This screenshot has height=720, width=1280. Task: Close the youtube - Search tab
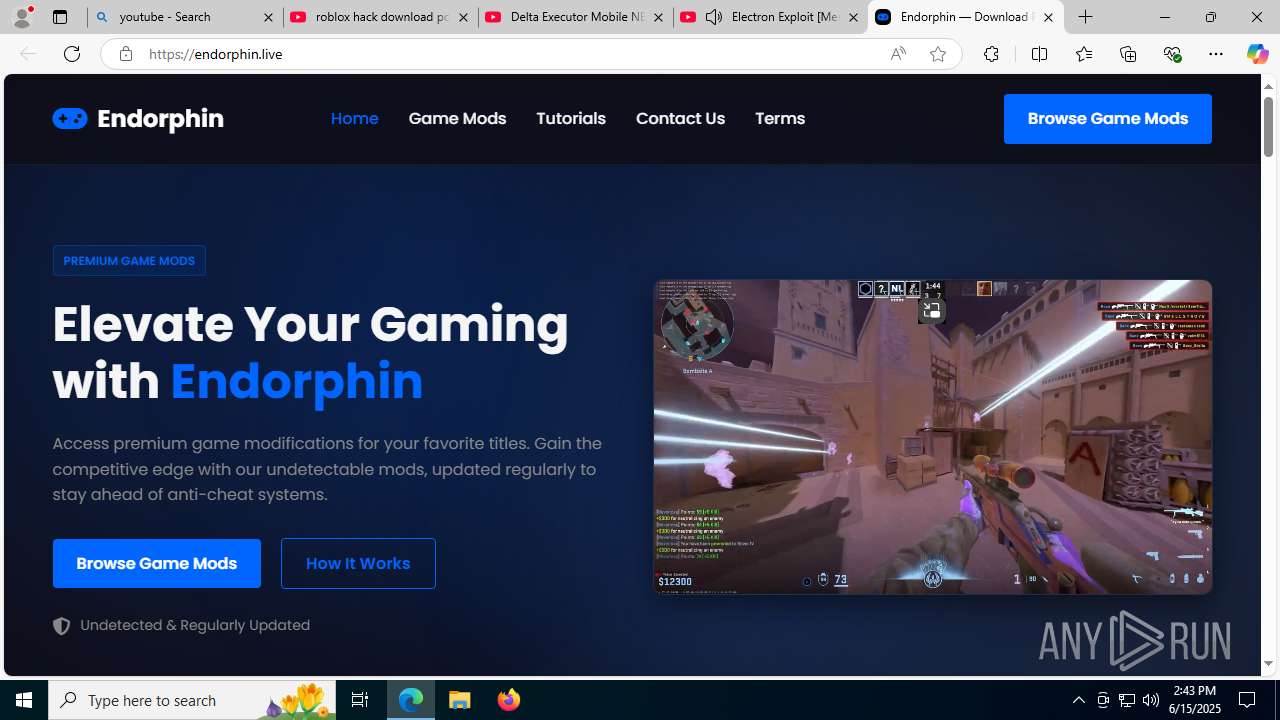(268, 17)
